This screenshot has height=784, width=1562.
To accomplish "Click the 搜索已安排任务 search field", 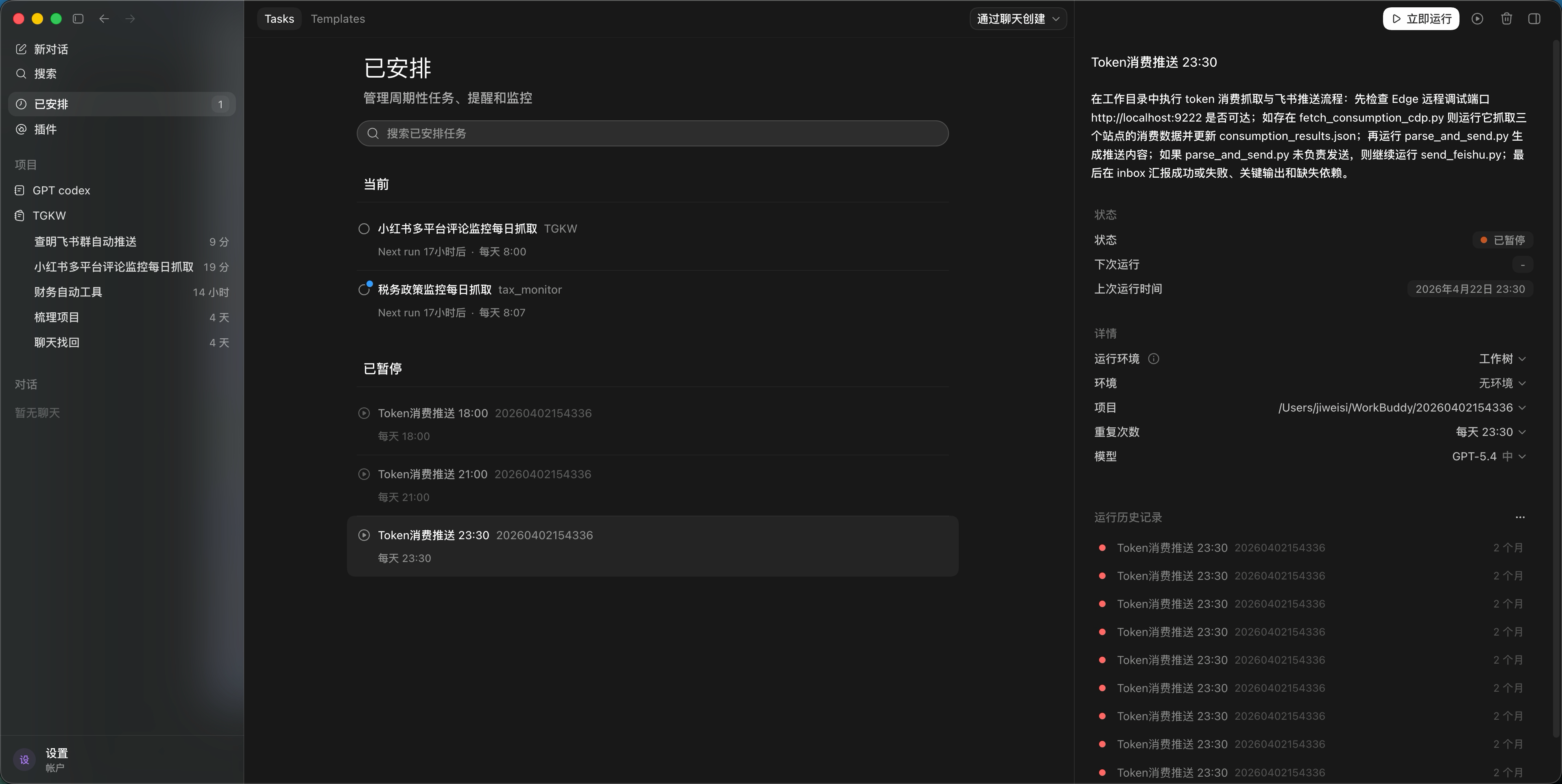I will point(652,133).
